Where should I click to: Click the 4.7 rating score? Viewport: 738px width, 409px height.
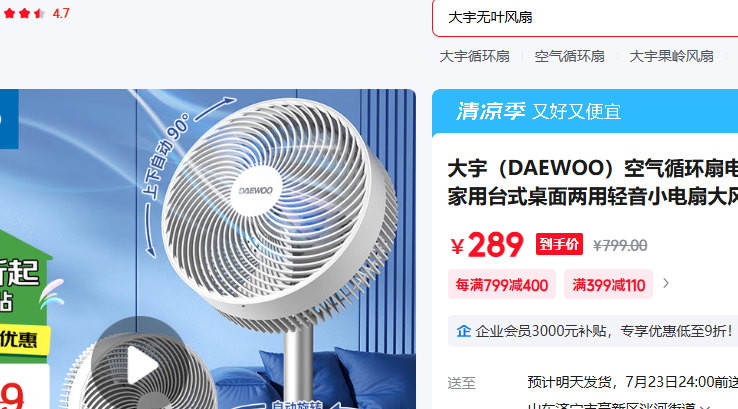click(x=61, y=14)
